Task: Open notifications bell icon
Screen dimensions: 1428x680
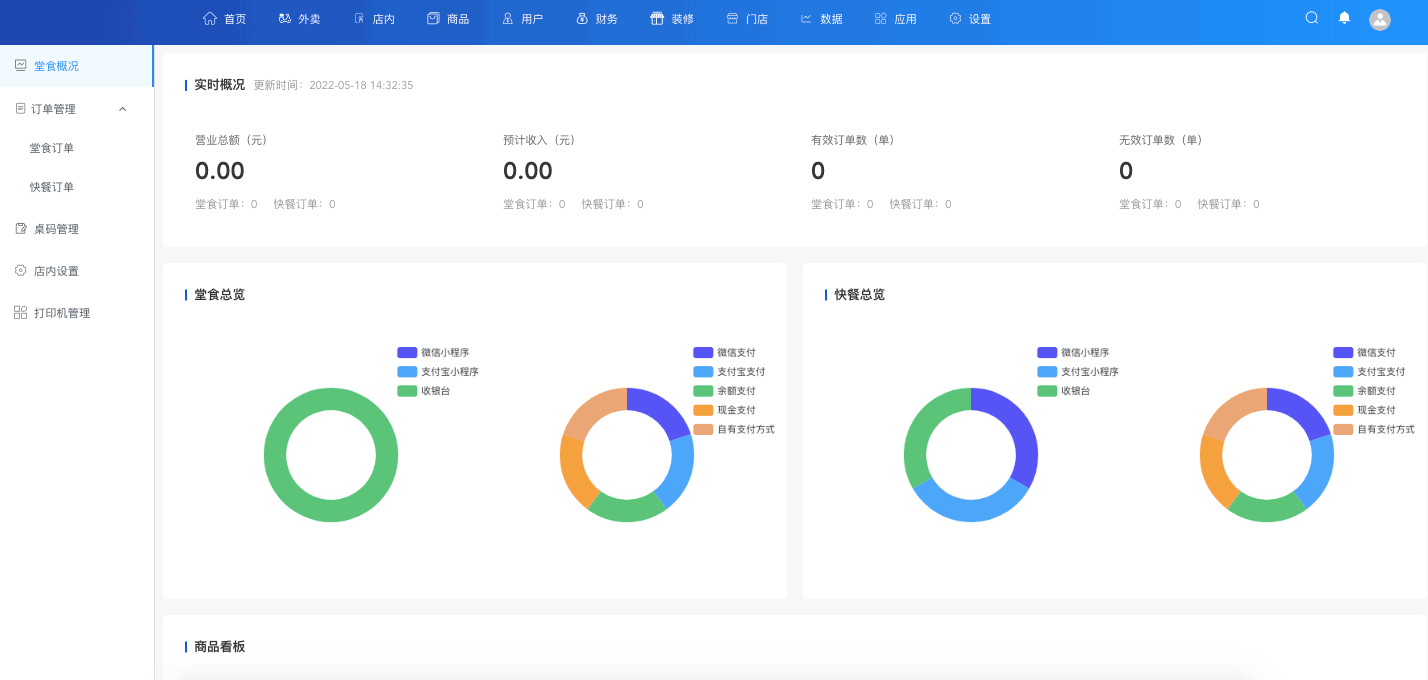Action: pos(1344,18)
